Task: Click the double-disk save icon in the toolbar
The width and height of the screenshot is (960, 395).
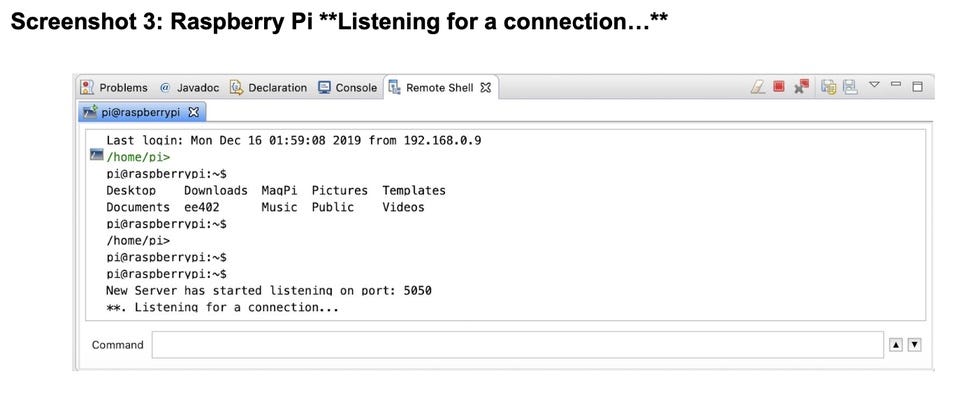Action: point(829,87)
